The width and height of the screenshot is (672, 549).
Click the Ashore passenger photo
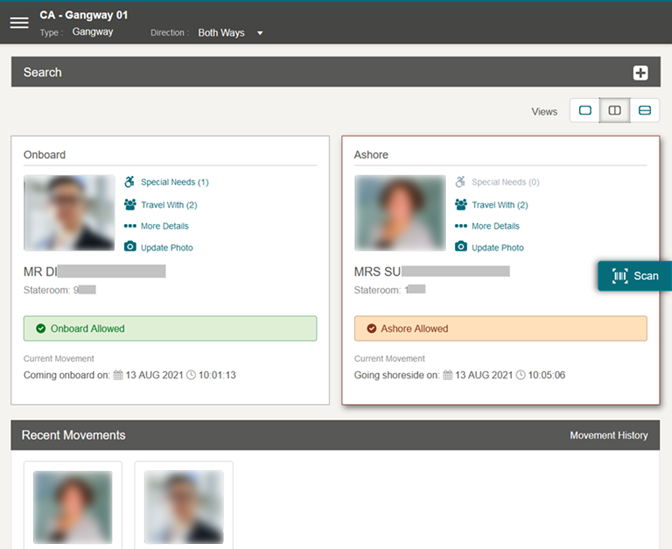pos(400,213)
